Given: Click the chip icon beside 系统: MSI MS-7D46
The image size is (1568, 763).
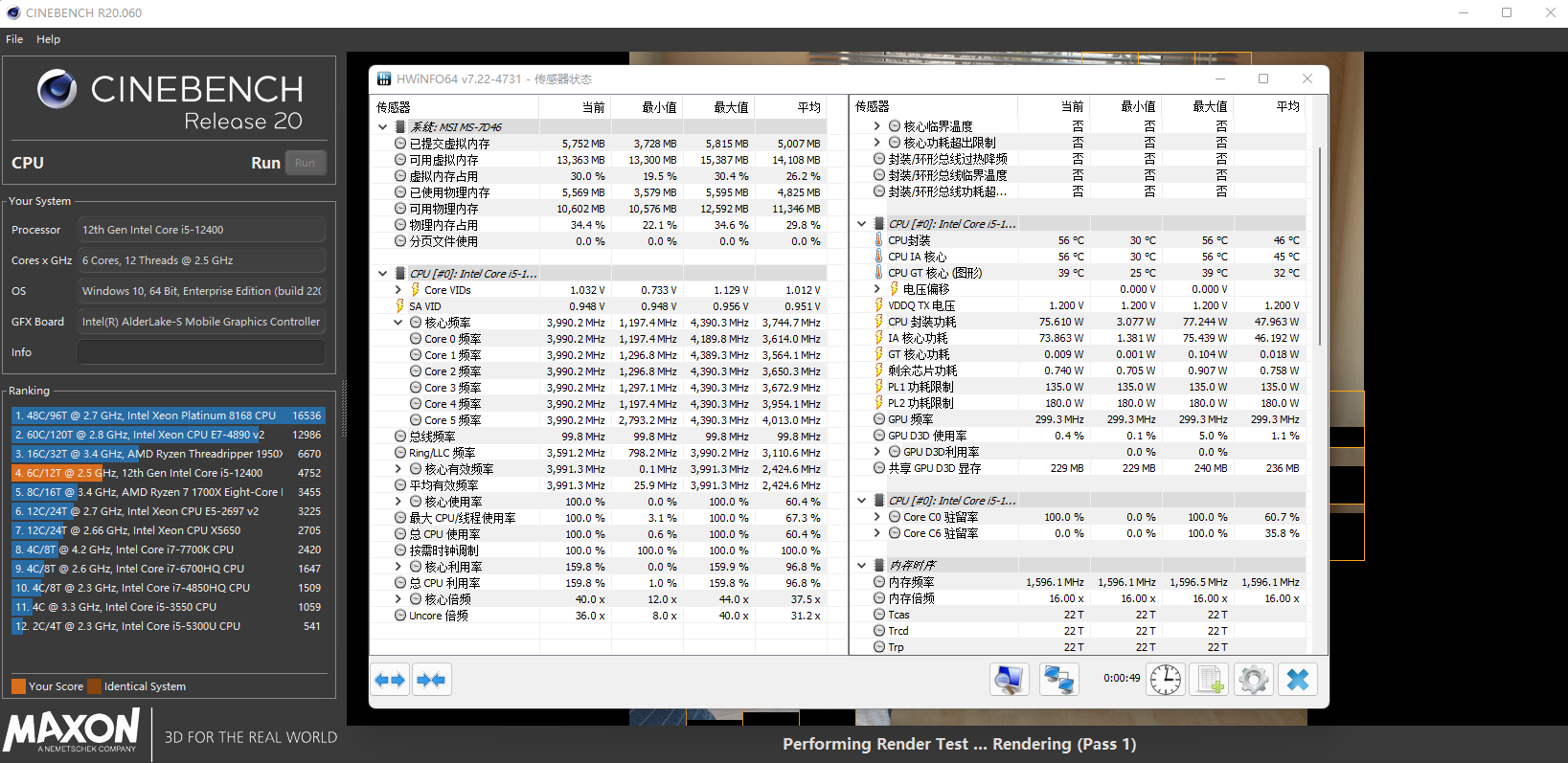Looking at the screenshot, I should point(400,126).
